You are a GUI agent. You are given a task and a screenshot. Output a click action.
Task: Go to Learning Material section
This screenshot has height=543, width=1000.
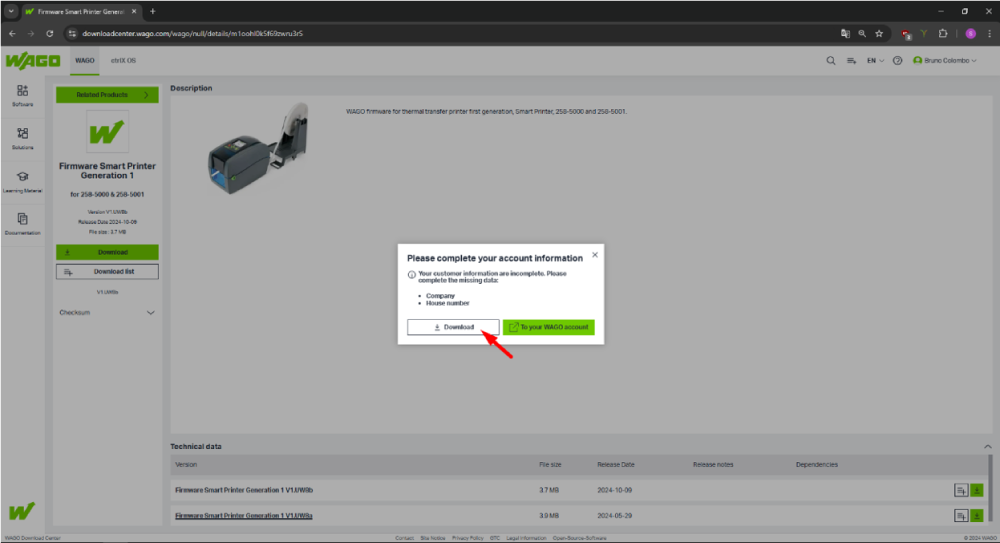[22, 180]
